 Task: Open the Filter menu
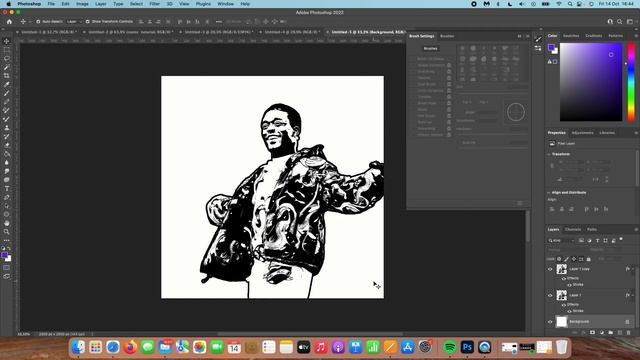pyautogui.click(x=154, y=4)
